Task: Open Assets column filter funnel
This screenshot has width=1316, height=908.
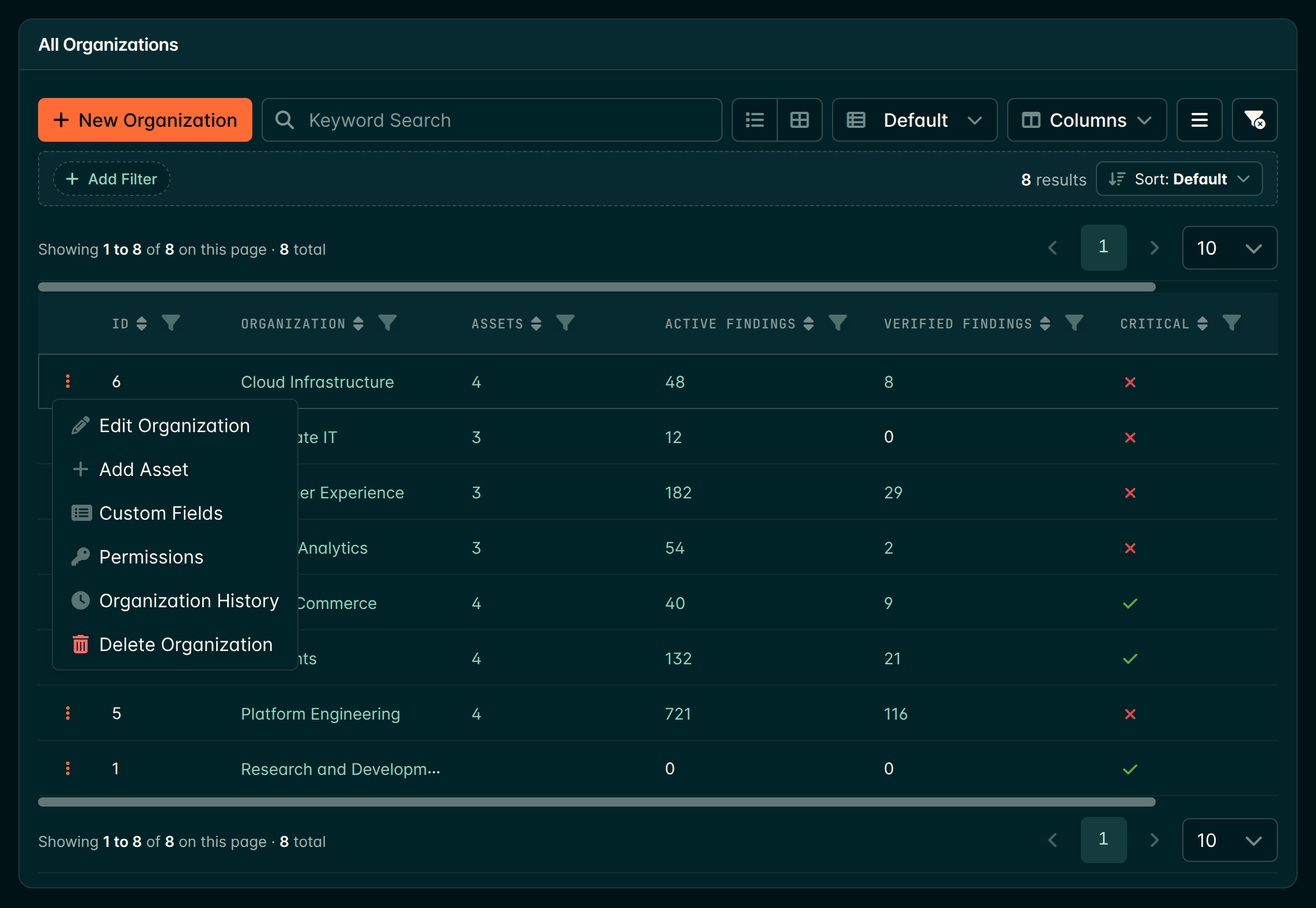Action: tap(565, 323)
